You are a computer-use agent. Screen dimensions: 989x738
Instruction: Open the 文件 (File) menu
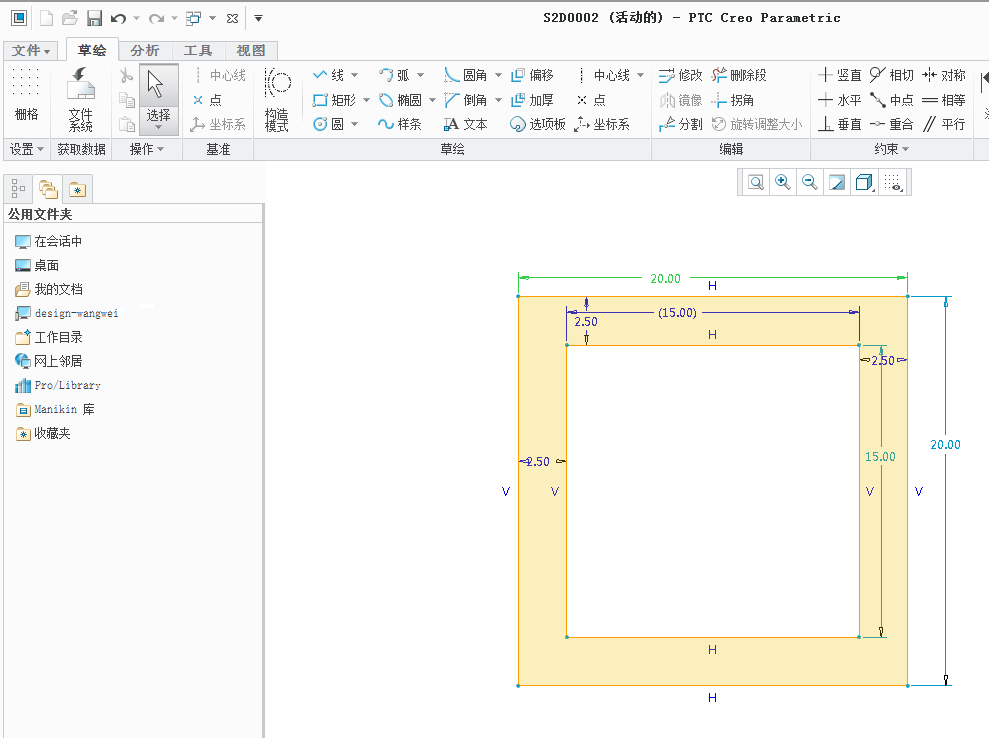[x=31, y=50]
